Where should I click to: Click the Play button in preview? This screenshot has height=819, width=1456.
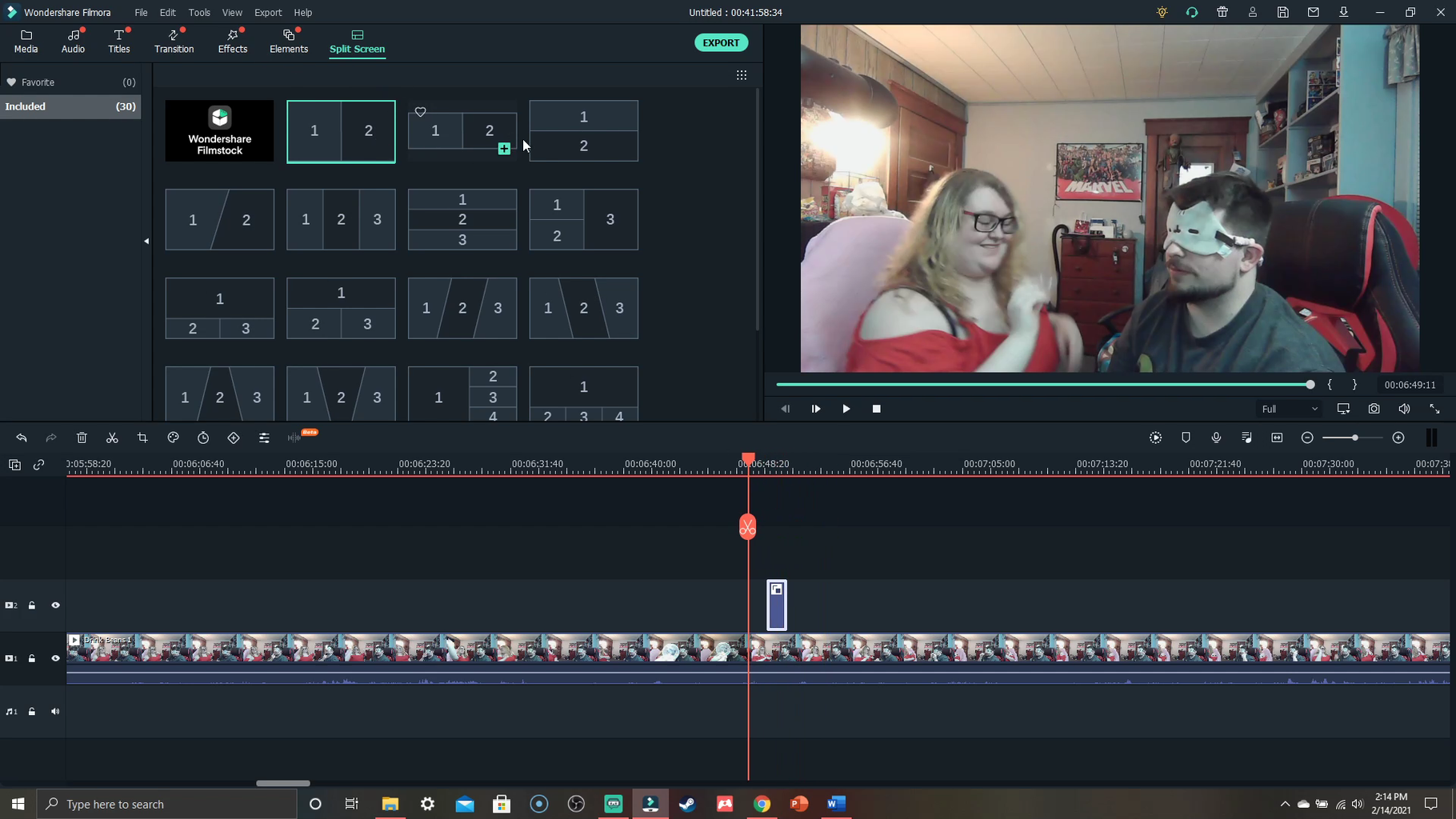(x=846, y=409)
